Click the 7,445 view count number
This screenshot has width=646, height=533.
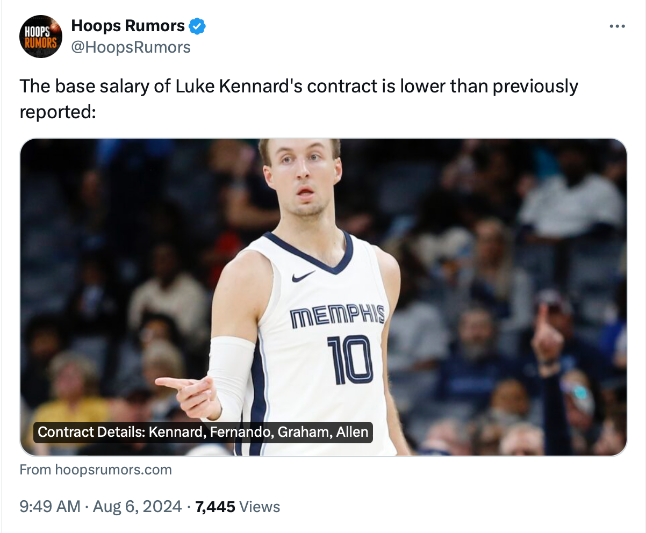pos(215,507)
